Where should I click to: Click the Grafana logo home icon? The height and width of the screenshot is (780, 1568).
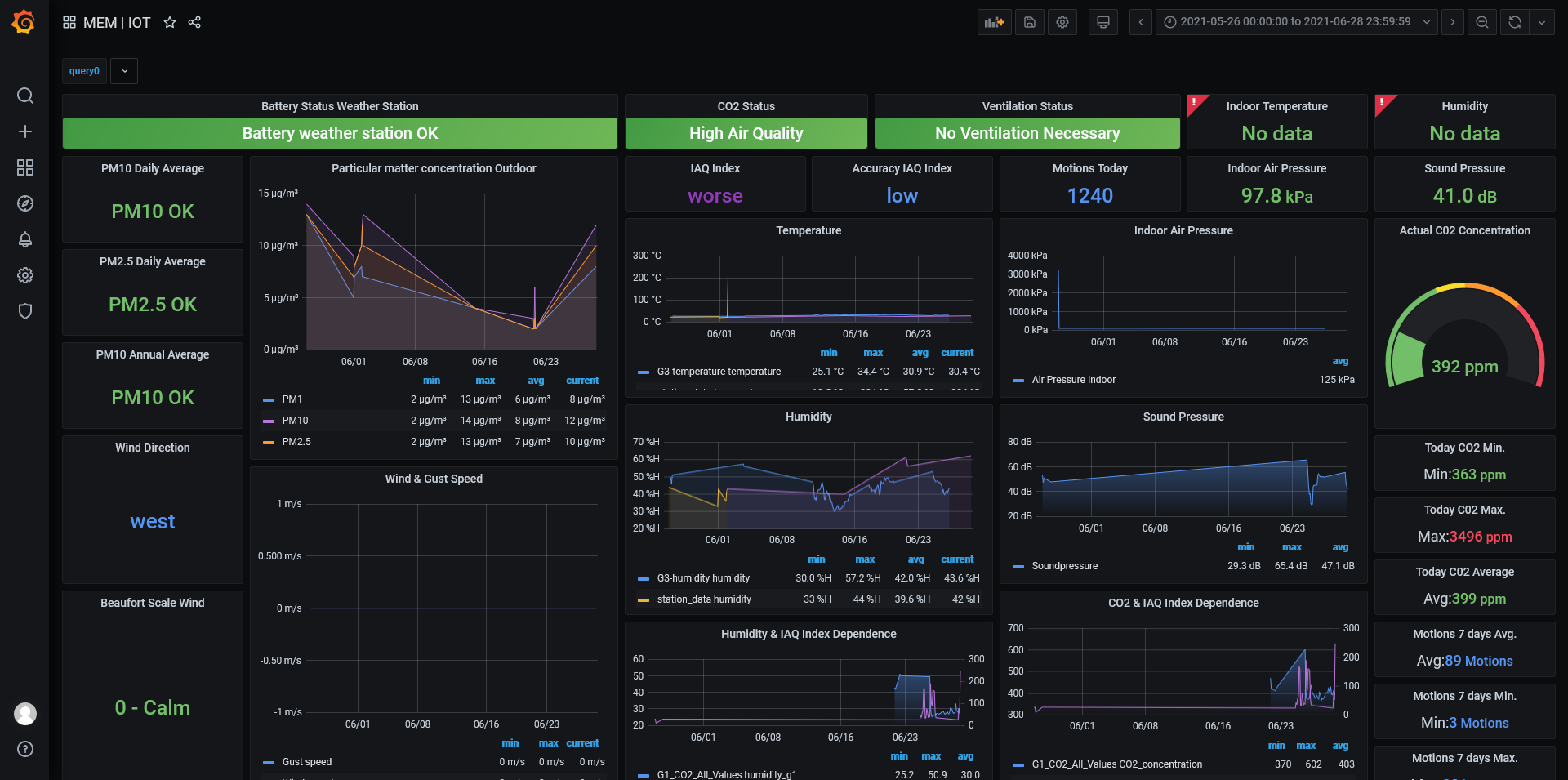point(24,22)
